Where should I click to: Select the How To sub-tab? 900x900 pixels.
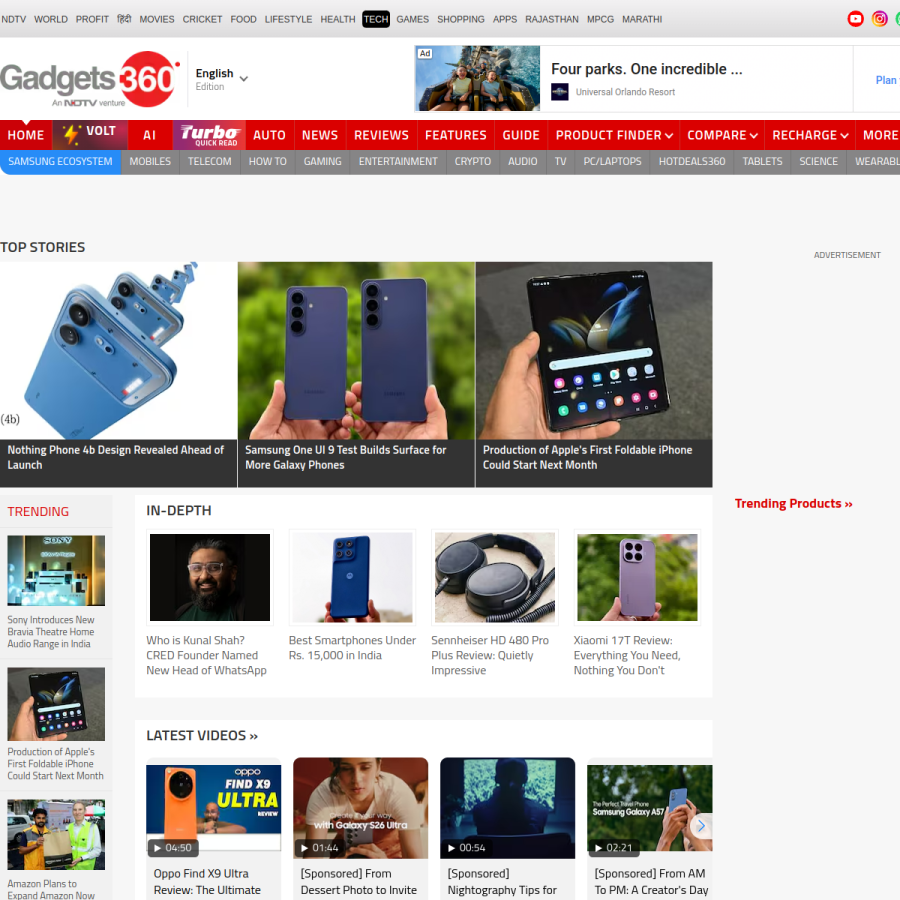[x=267, y=162]
